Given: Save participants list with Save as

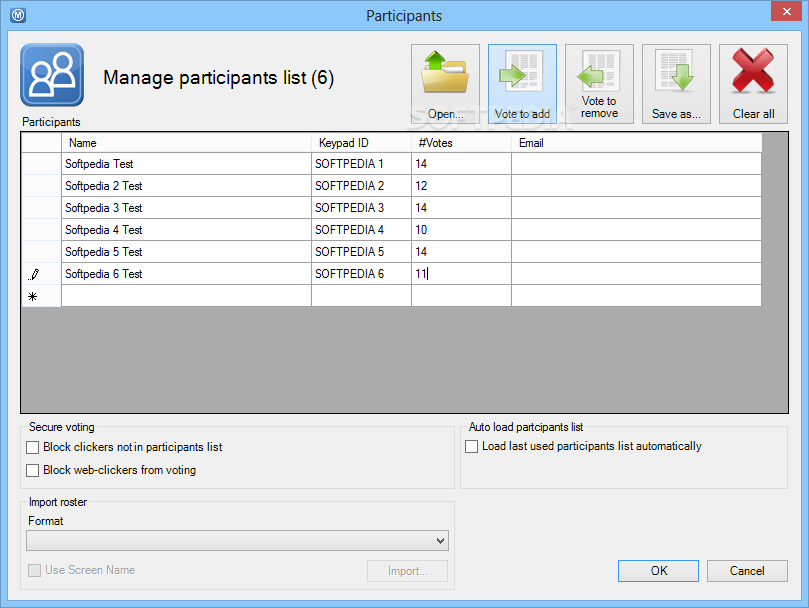Looking at the screenshot, I should click(676, 84).
